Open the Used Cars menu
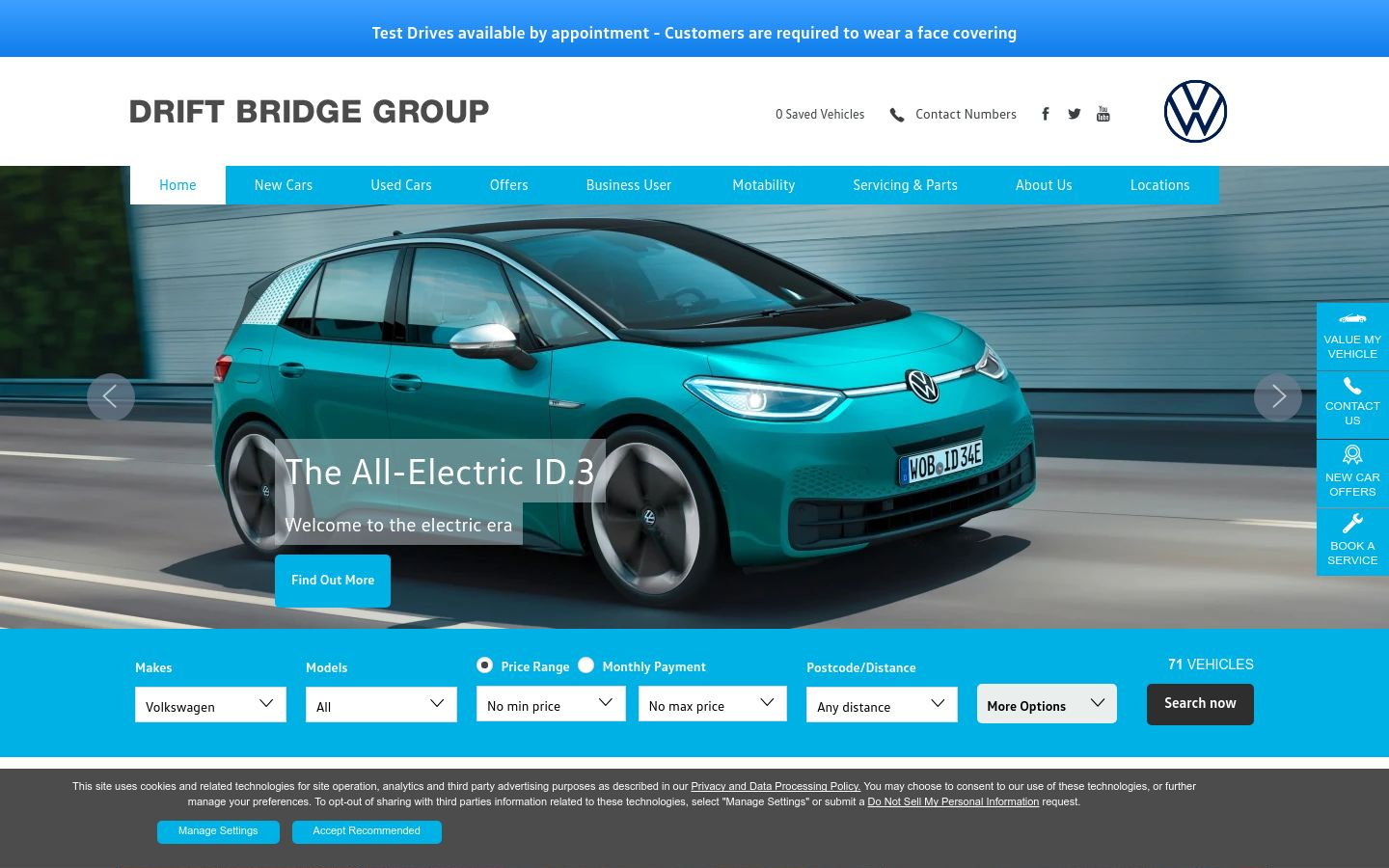 401,185
